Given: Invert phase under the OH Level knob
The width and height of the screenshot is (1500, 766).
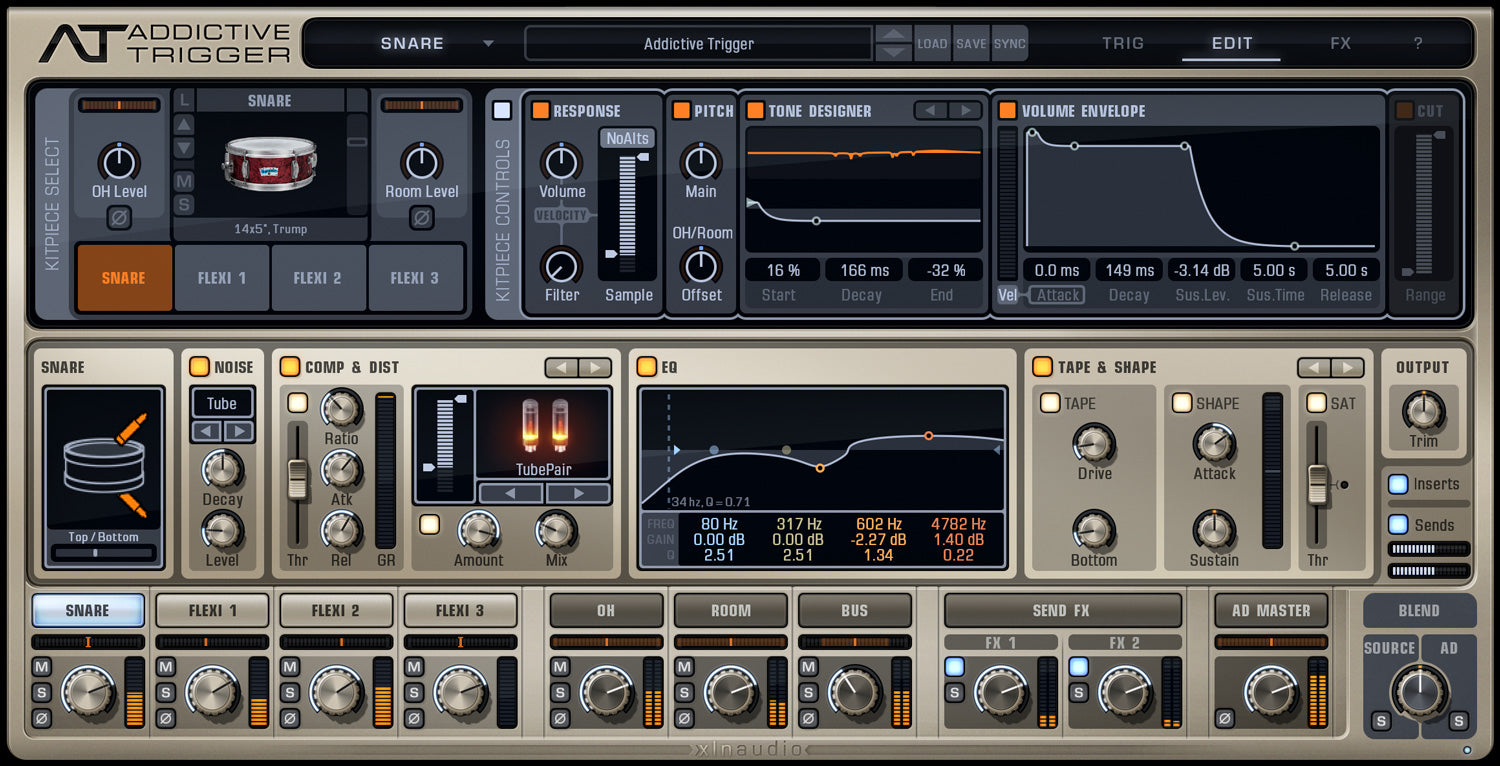Looking at the screenshot, I should click(120, 220).
